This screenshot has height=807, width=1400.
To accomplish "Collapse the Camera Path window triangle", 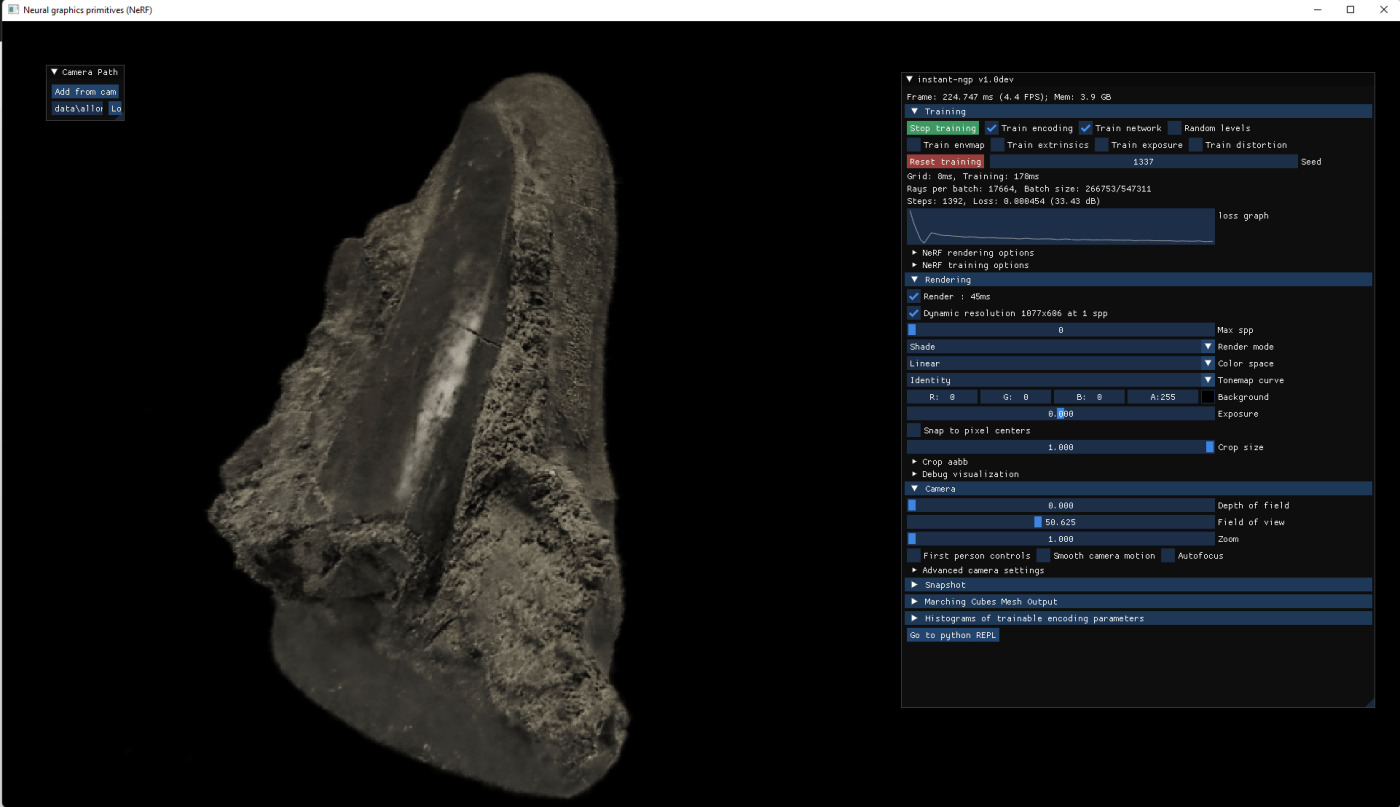I will click(x=54, y=72).
